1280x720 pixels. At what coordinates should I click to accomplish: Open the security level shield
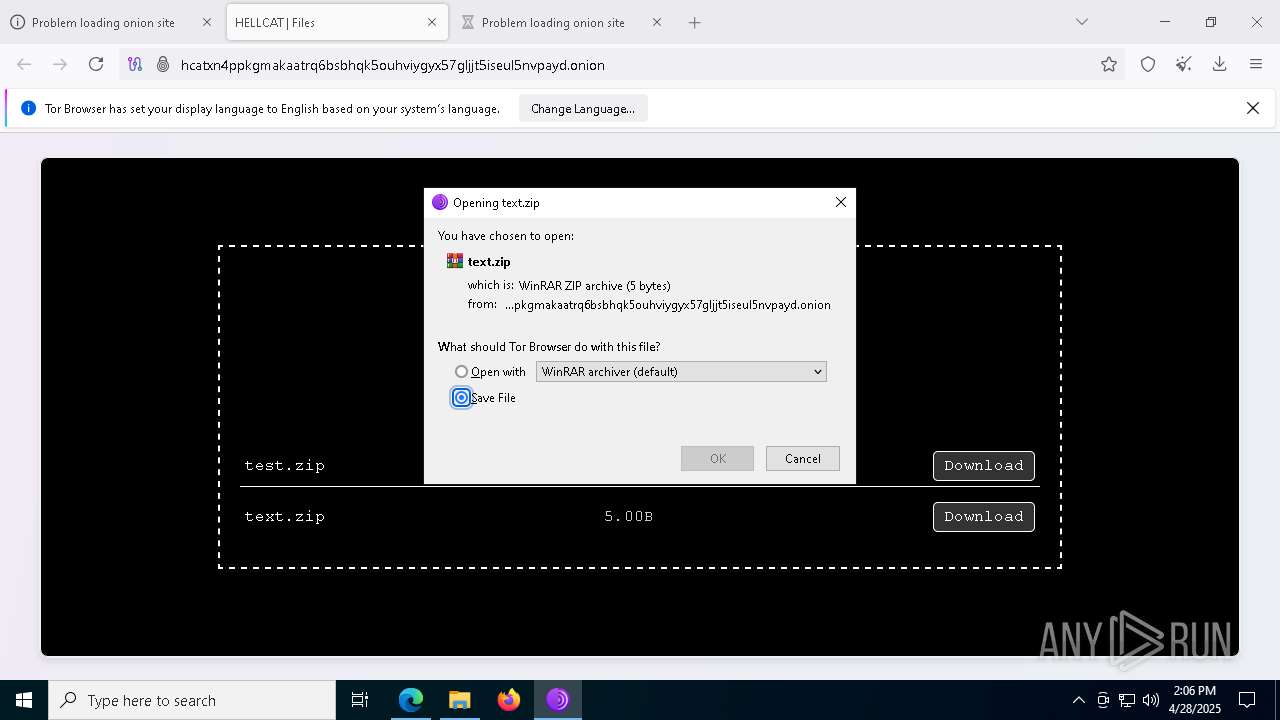tap(1148, 65)
